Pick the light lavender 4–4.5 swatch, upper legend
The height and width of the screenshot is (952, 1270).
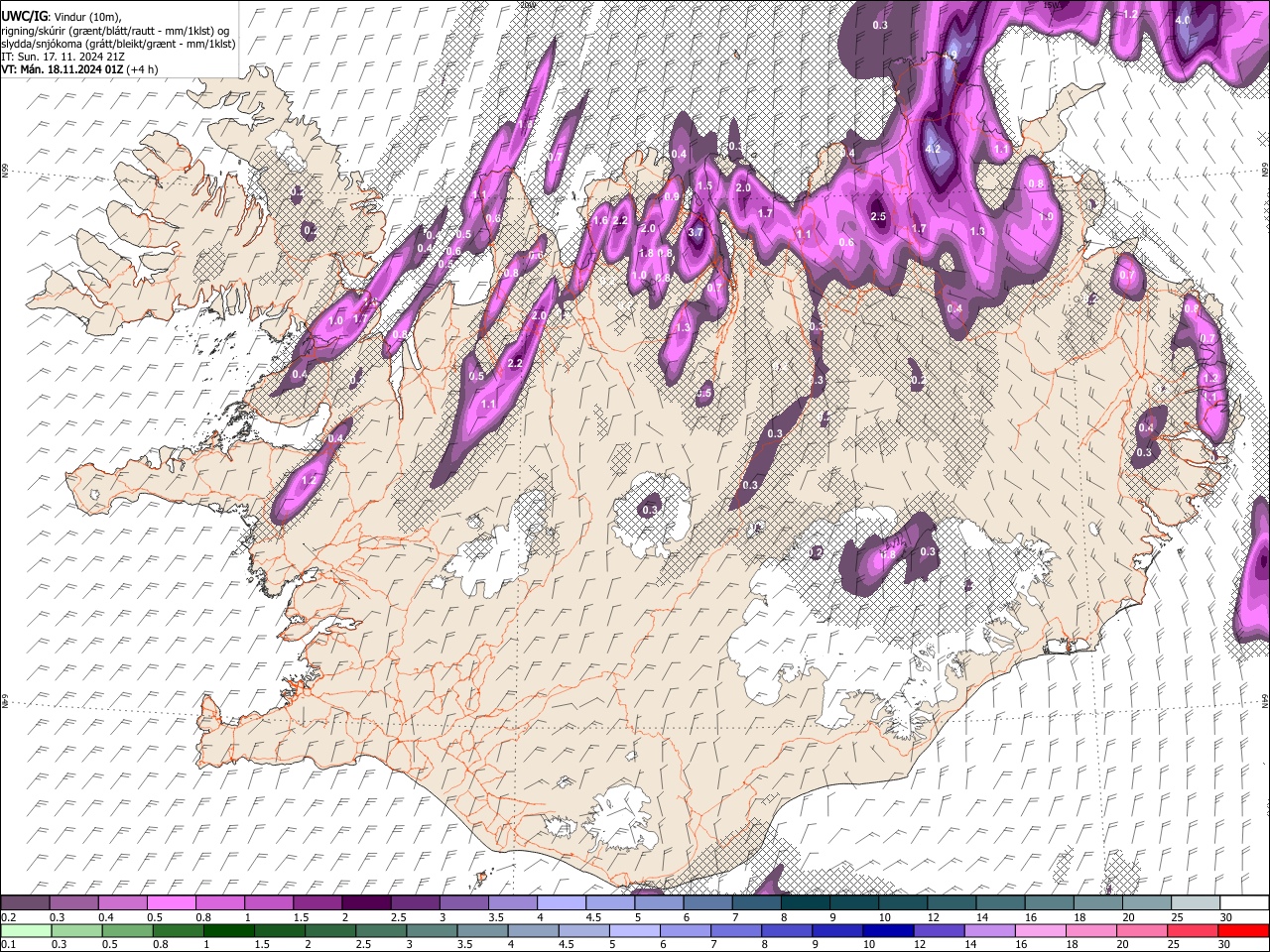pos(560,903)
